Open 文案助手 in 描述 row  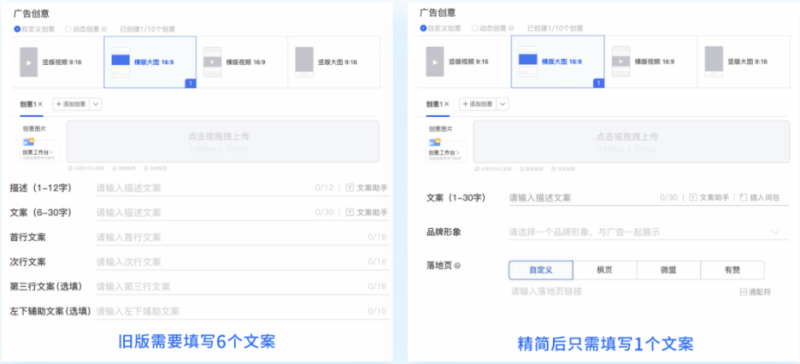(x=367, y=188)
